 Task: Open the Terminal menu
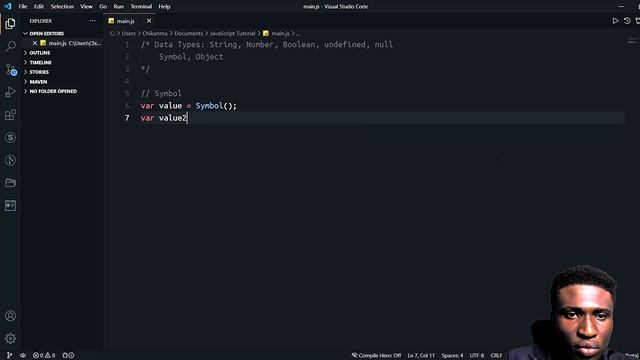(x=141, y=7)
